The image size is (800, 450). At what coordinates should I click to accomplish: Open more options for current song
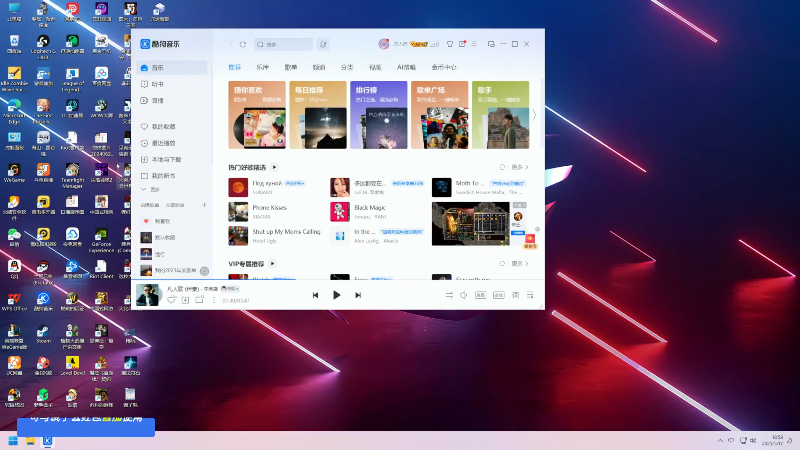(214, 300)
